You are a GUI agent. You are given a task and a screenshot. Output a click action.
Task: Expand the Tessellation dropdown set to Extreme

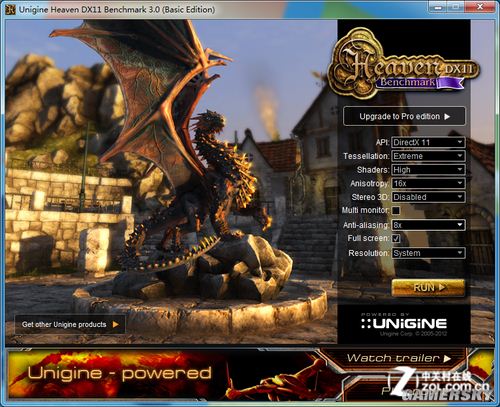pos(428,156)
